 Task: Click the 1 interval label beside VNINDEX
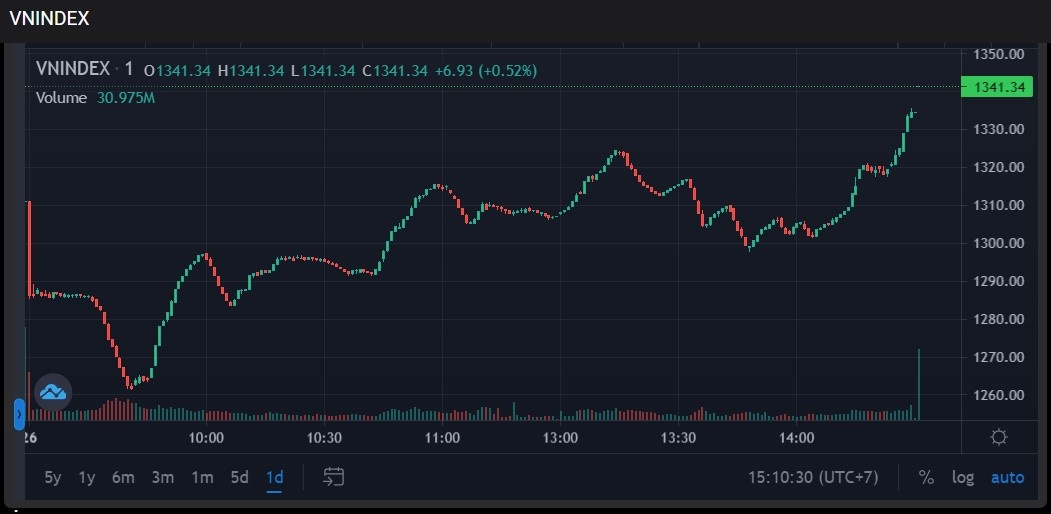(129, 70)
